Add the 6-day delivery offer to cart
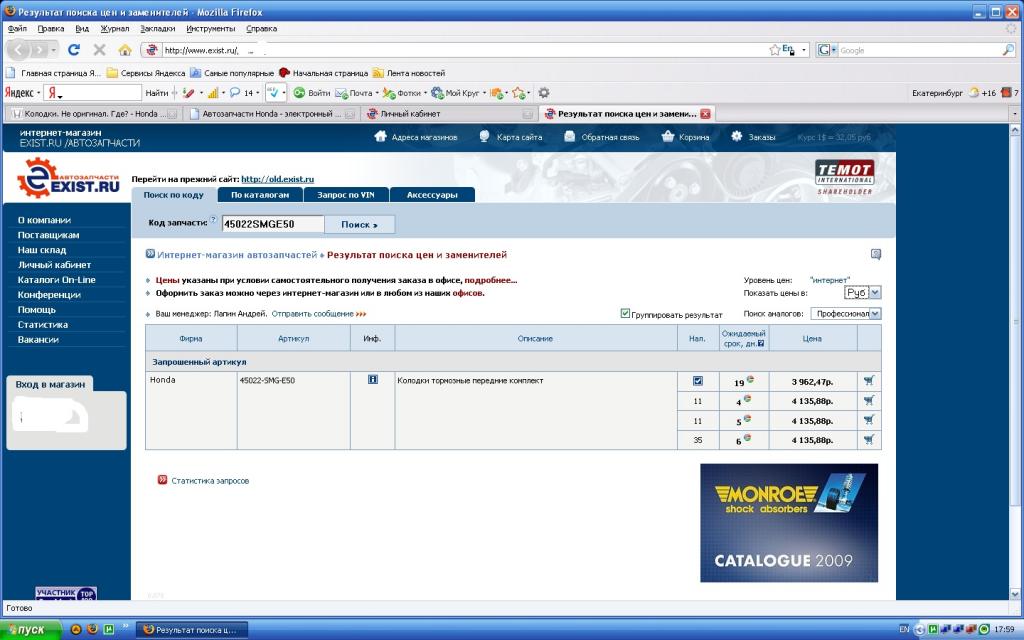Image resolution: width=1024 pixels, height=640 pixels. (869, 440)
